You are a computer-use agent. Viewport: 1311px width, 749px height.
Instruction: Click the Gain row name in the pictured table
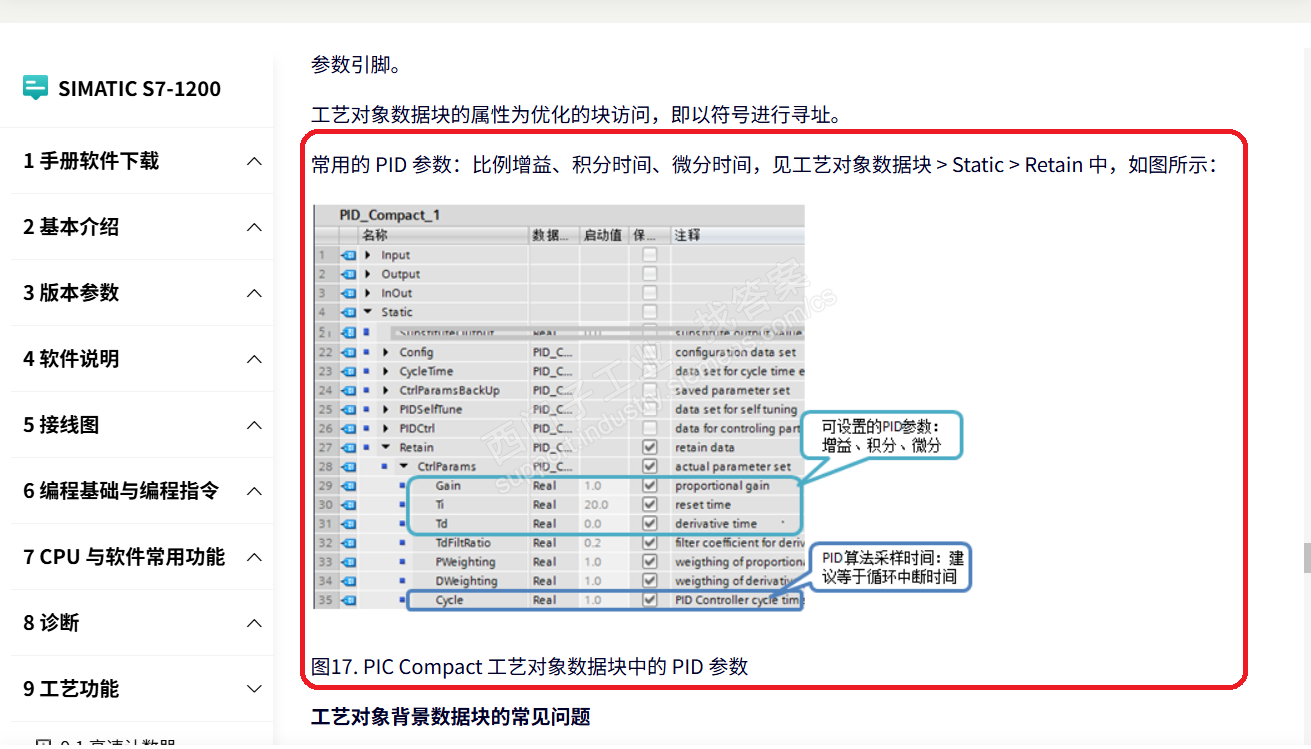448,486
